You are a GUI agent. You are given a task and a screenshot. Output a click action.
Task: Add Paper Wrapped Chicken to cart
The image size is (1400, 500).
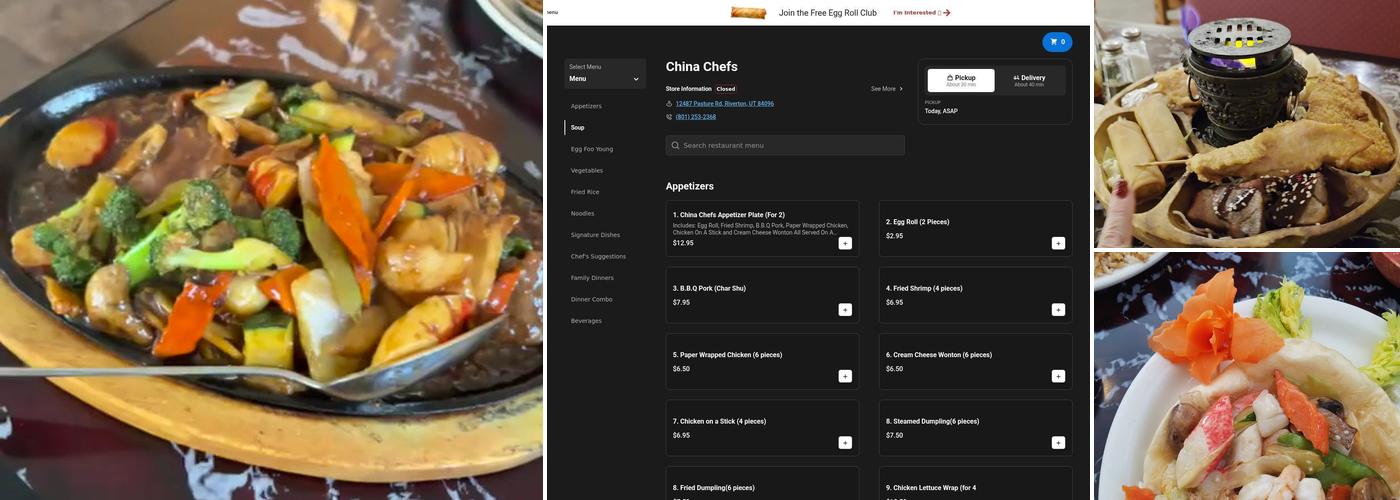coord(845,376)
